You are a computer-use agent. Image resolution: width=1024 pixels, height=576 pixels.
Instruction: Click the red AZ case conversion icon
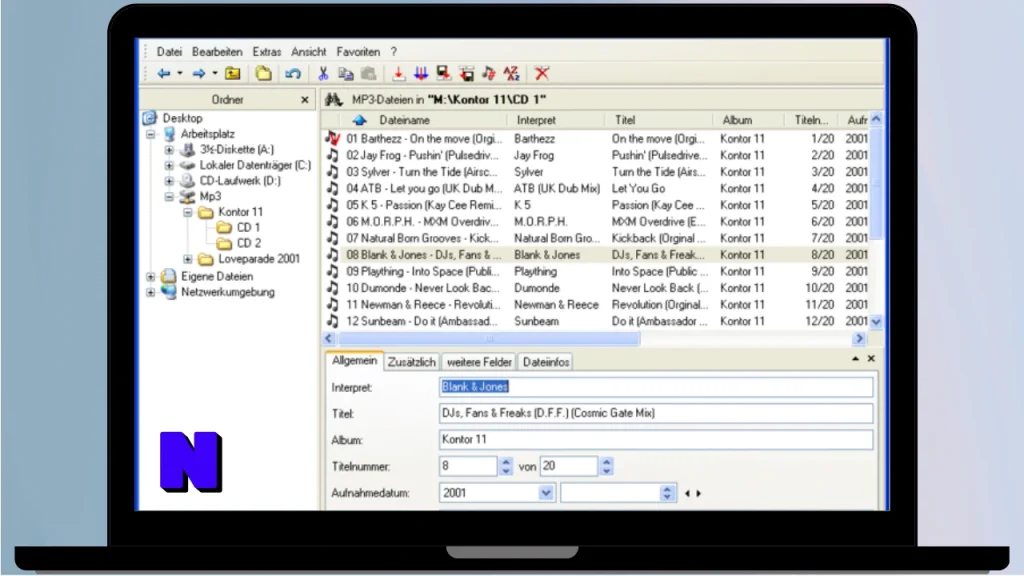pyautogui.click(x=511, y=74)
